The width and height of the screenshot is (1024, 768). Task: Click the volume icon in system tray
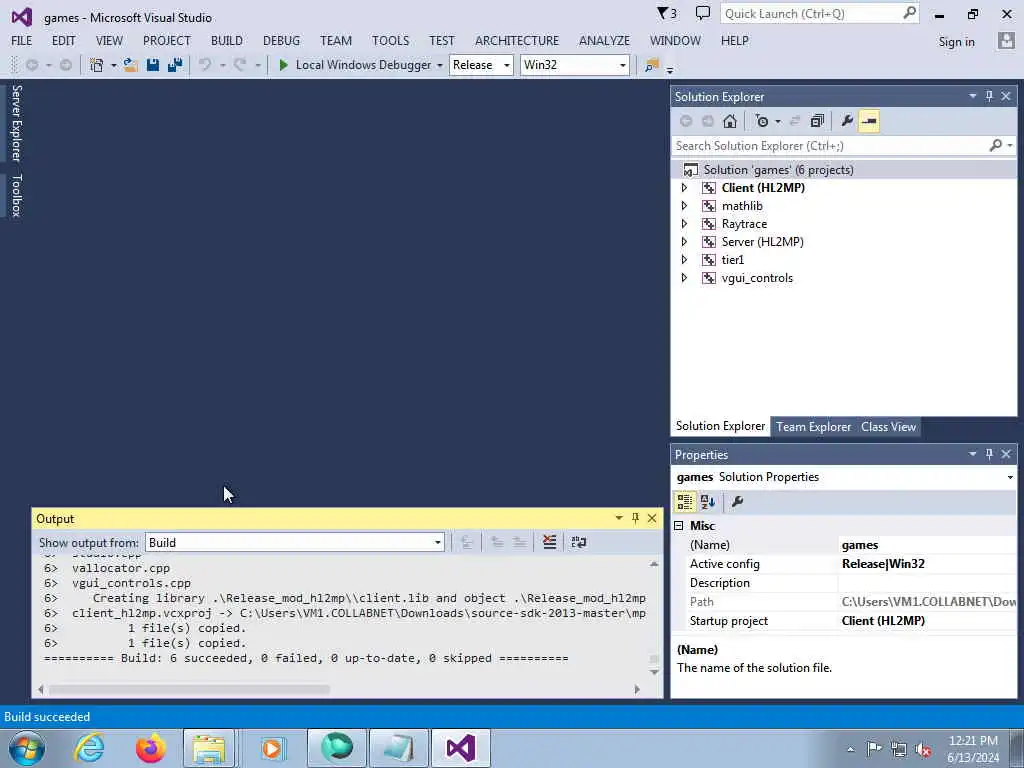(923, 750)
